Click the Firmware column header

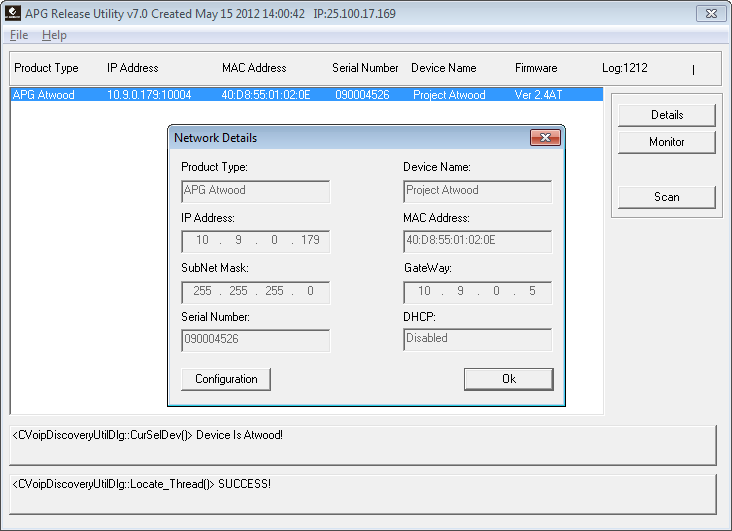point(536,68)
